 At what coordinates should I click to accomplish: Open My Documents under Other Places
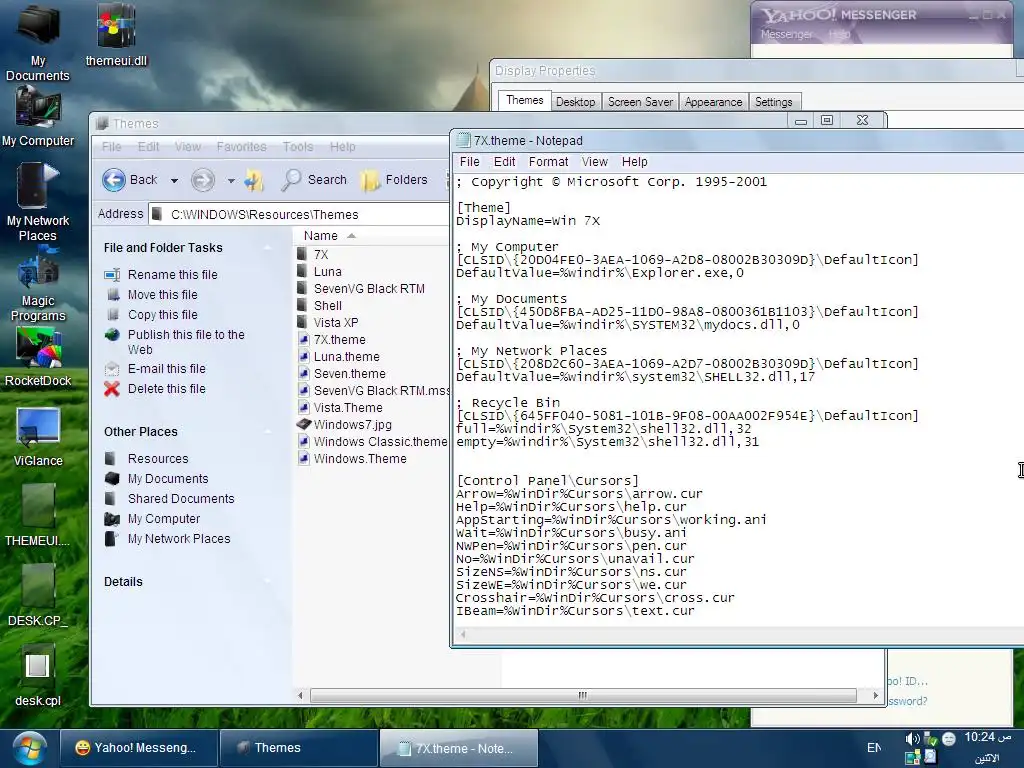point(168,479)
